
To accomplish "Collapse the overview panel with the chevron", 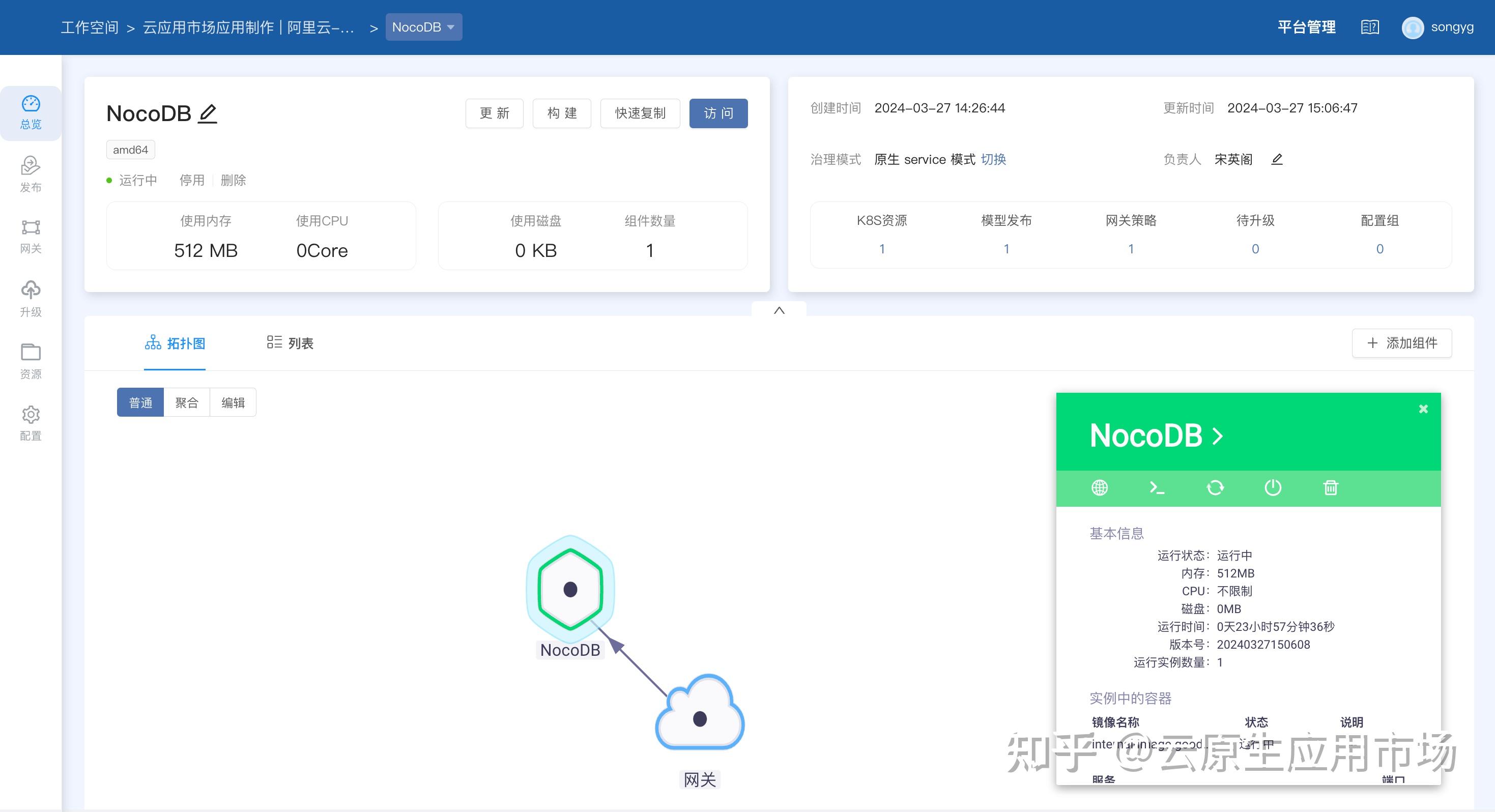I will coord(779,310).
